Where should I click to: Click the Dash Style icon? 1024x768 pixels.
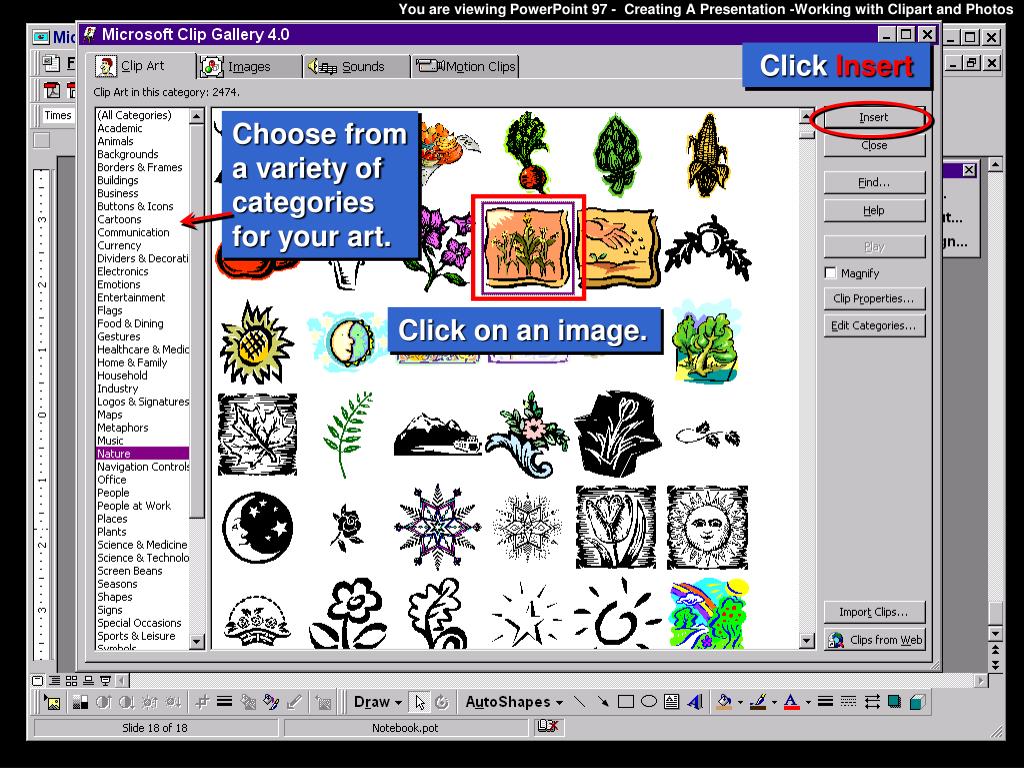848,702
